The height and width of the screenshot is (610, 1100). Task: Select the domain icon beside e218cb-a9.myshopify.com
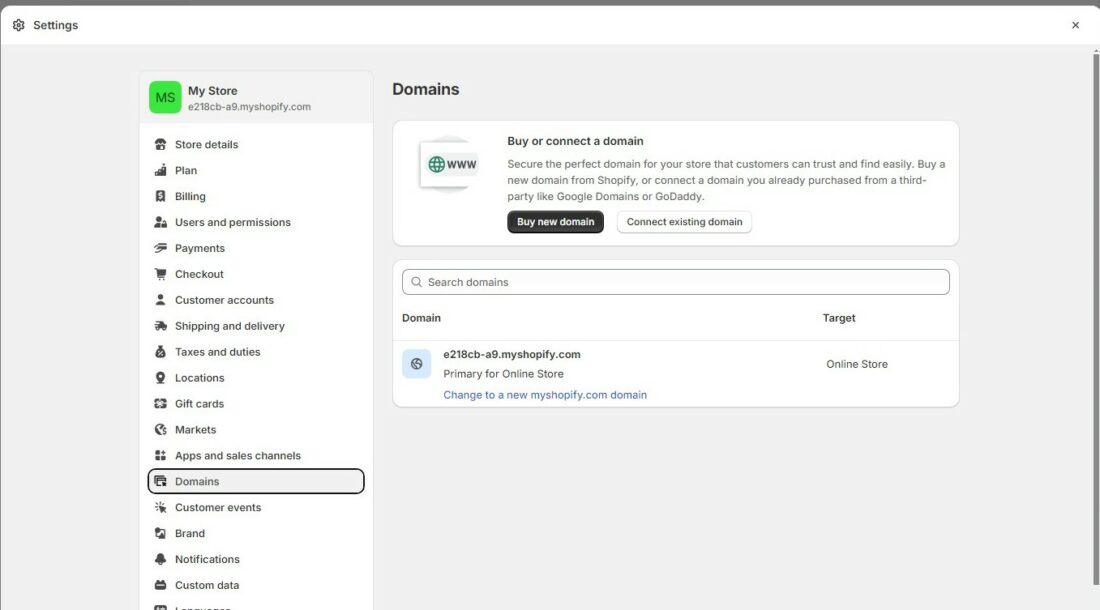click(416, 363)
